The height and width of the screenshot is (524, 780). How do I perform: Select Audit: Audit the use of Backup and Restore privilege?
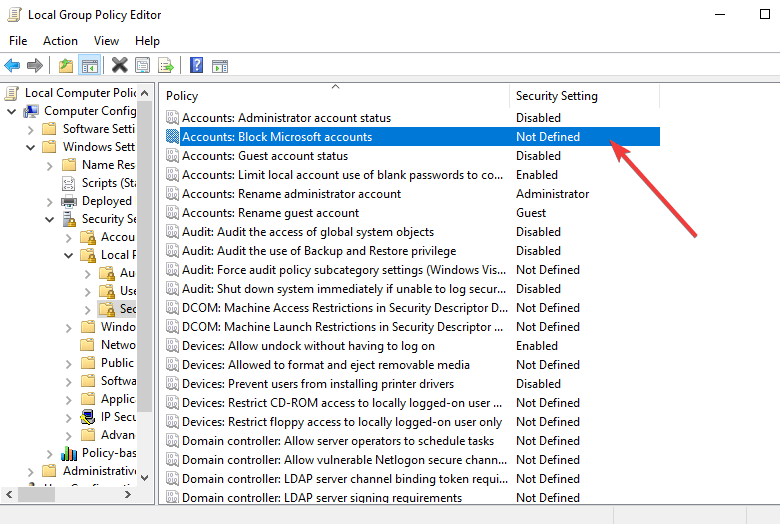click(412, 251)
